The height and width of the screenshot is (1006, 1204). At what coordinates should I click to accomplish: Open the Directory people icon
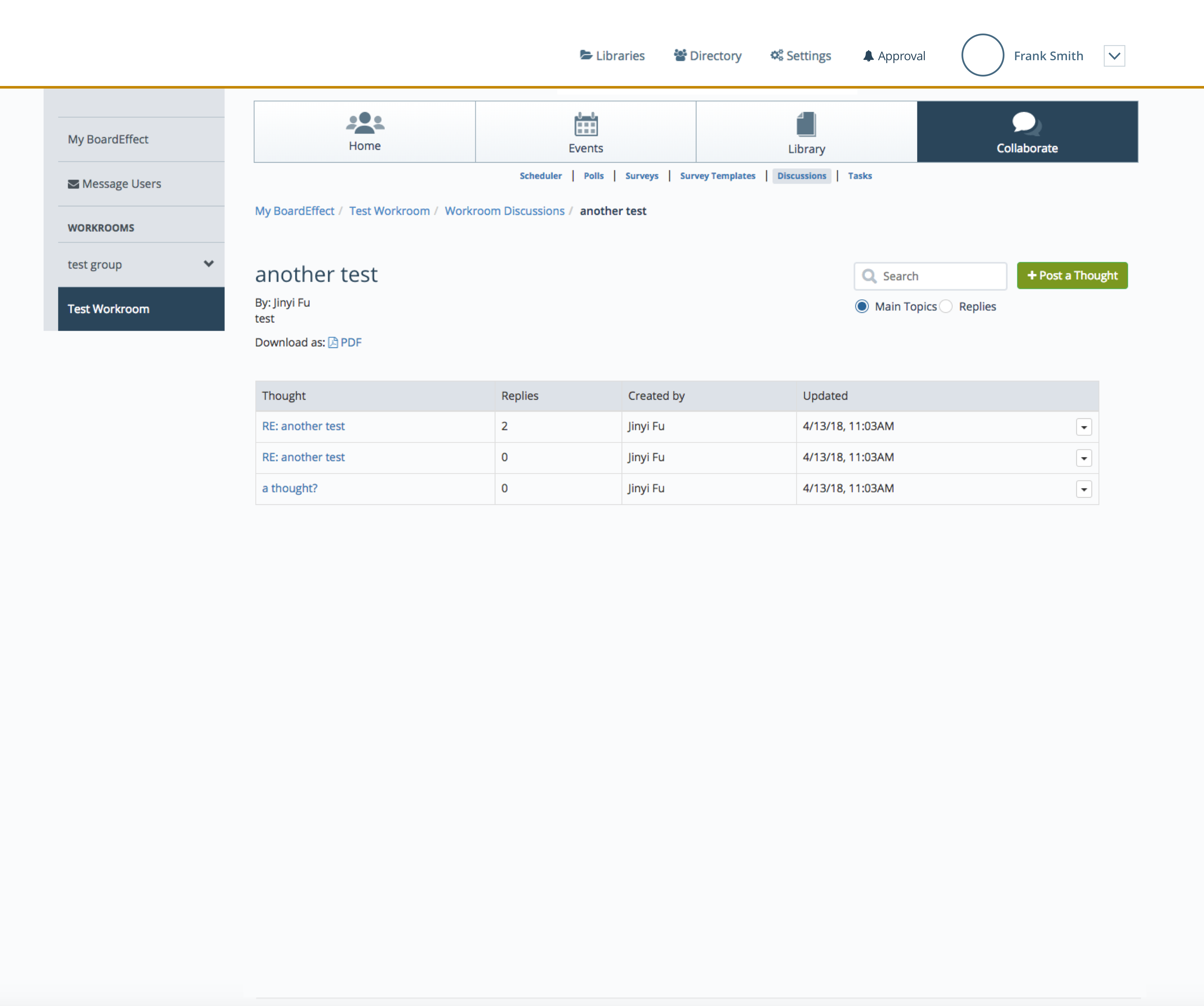[x=680, y=55]
